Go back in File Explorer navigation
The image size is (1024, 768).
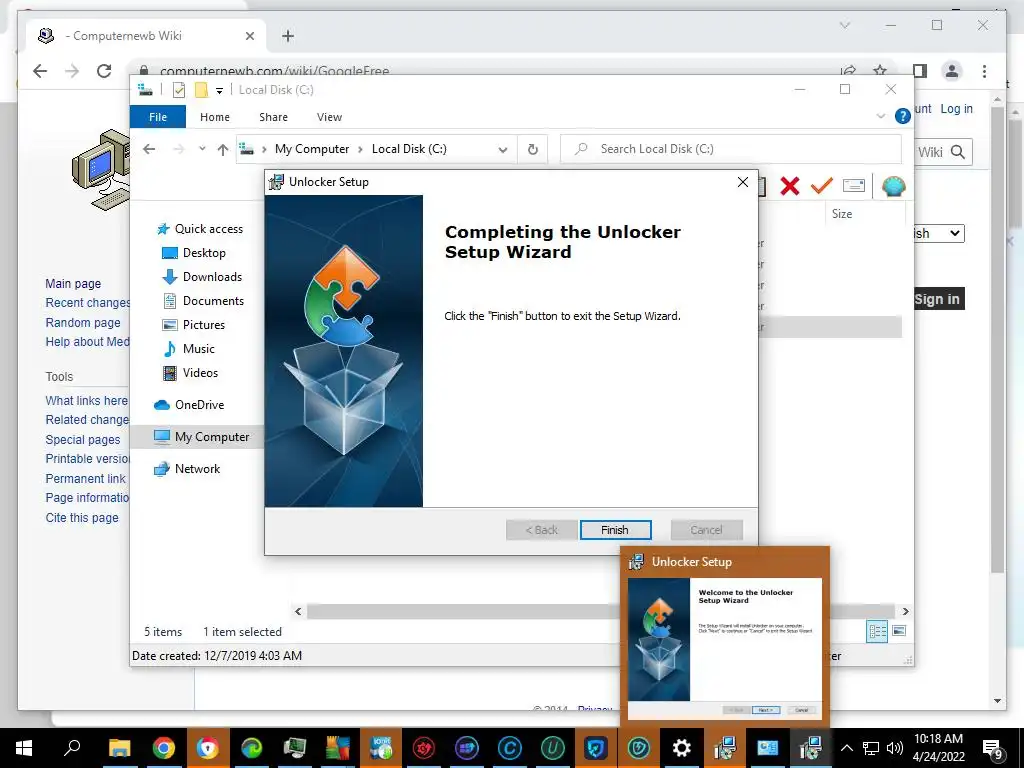tap(150, 149)
